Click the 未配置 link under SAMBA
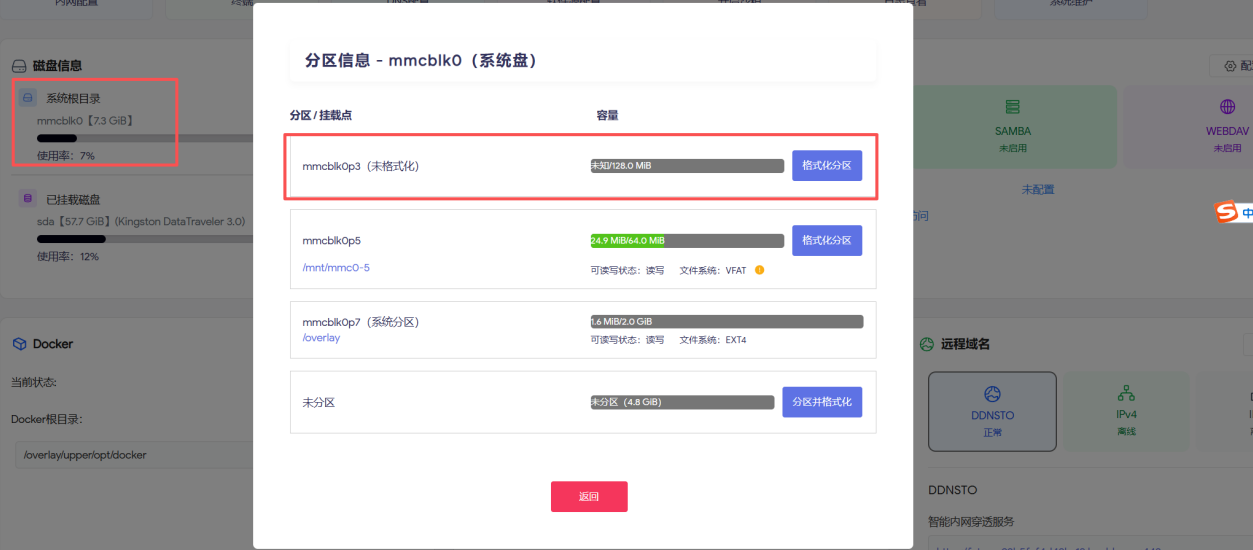 1038,189
